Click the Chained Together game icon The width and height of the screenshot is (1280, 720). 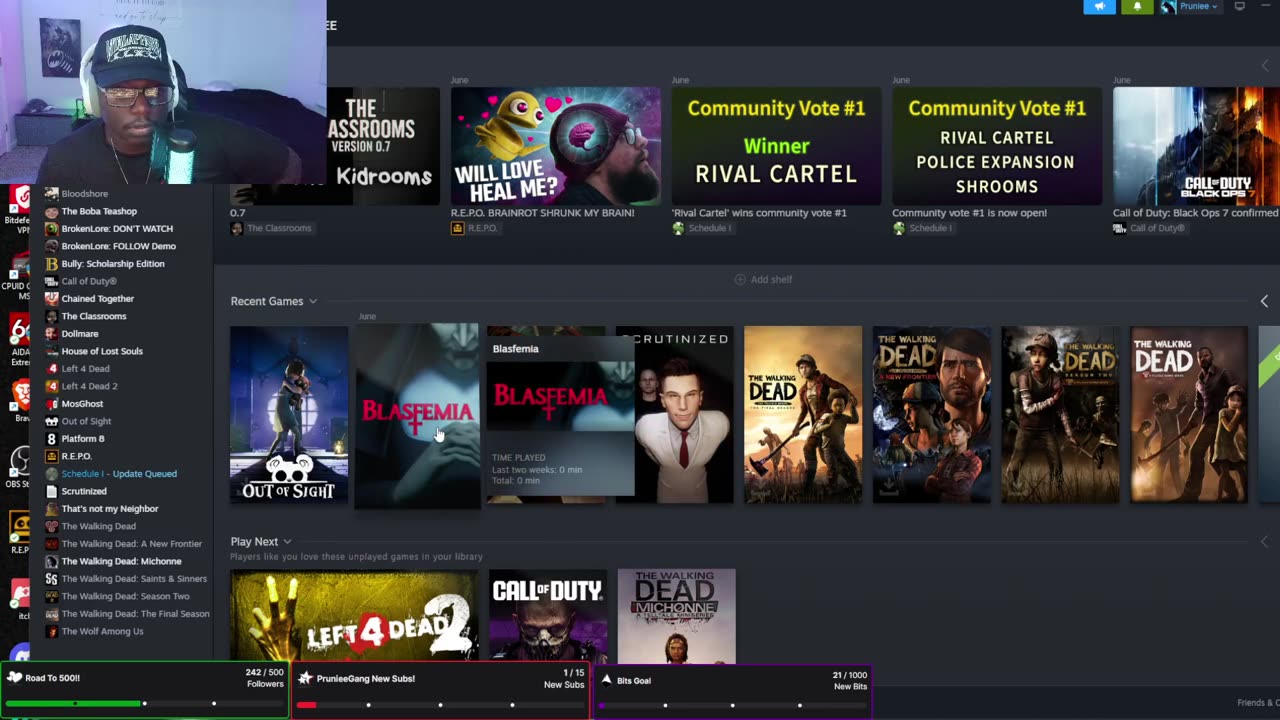(x=52, y=299)
